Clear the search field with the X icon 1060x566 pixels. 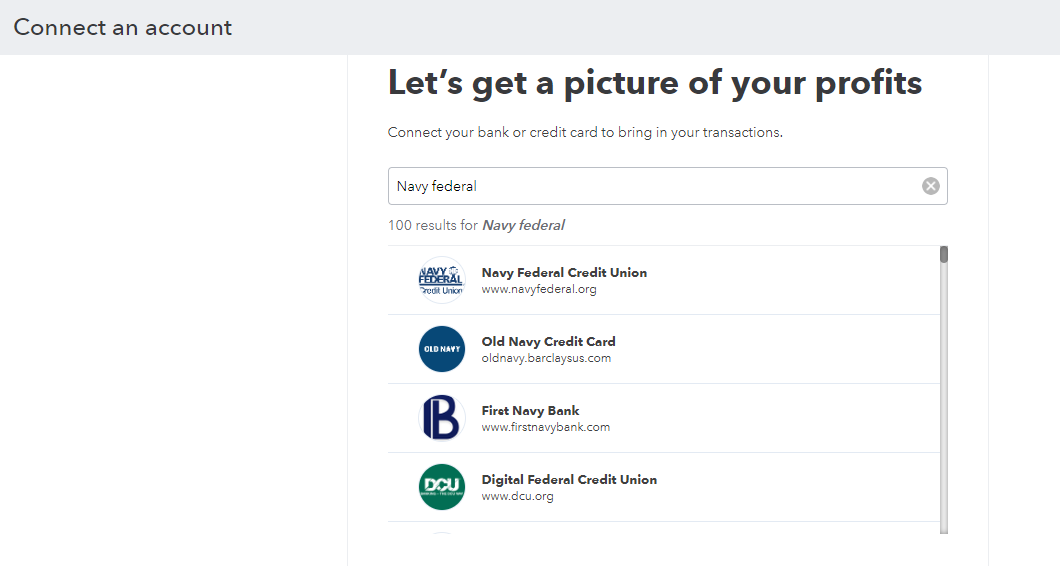[x=931, y=186]
